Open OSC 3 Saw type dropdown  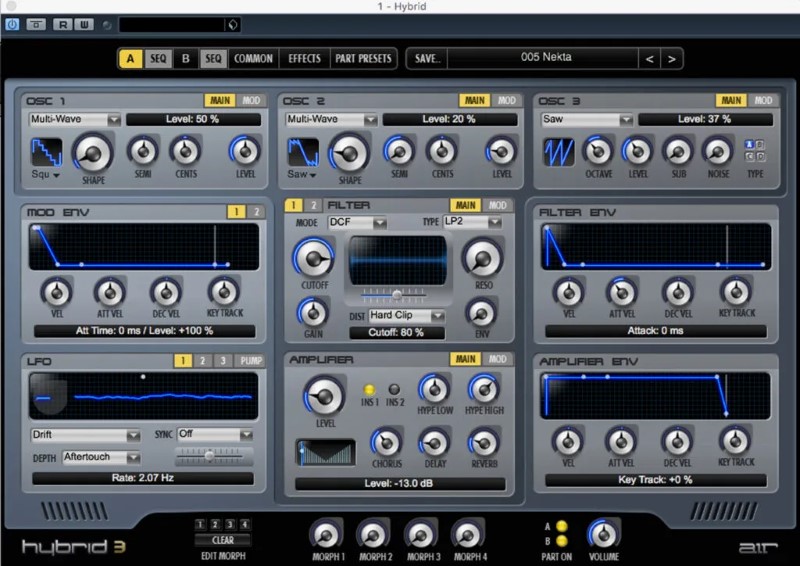pos(587,119)
